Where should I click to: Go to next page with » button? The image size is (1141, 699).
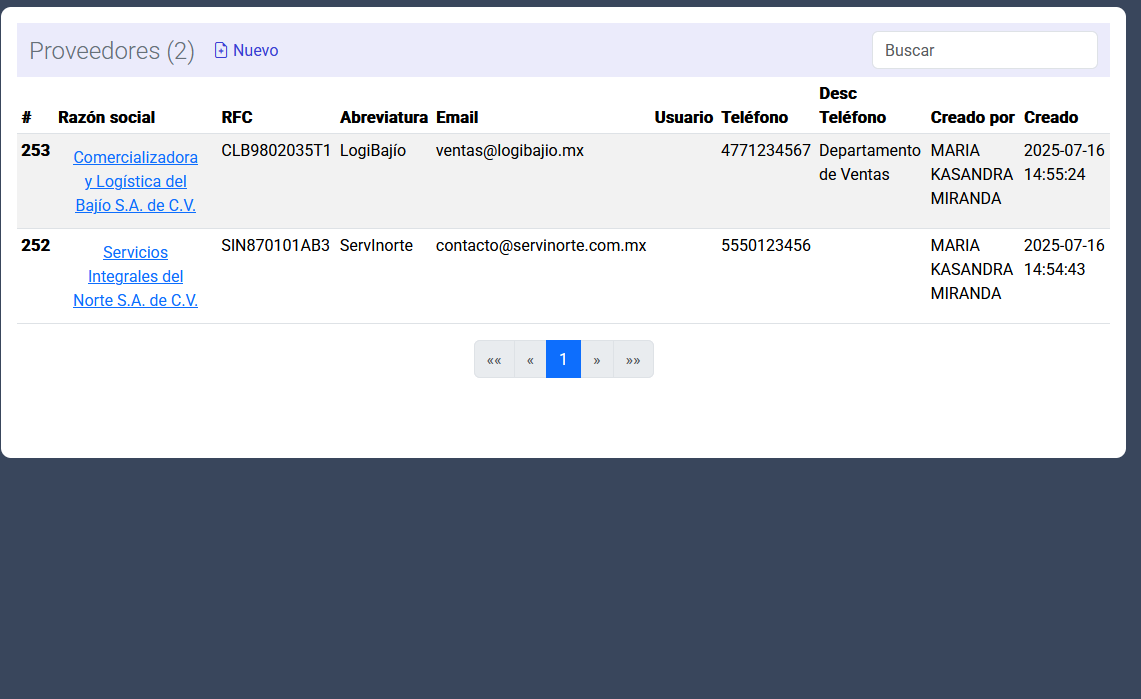pyautogui.click(x=597, y=359)
